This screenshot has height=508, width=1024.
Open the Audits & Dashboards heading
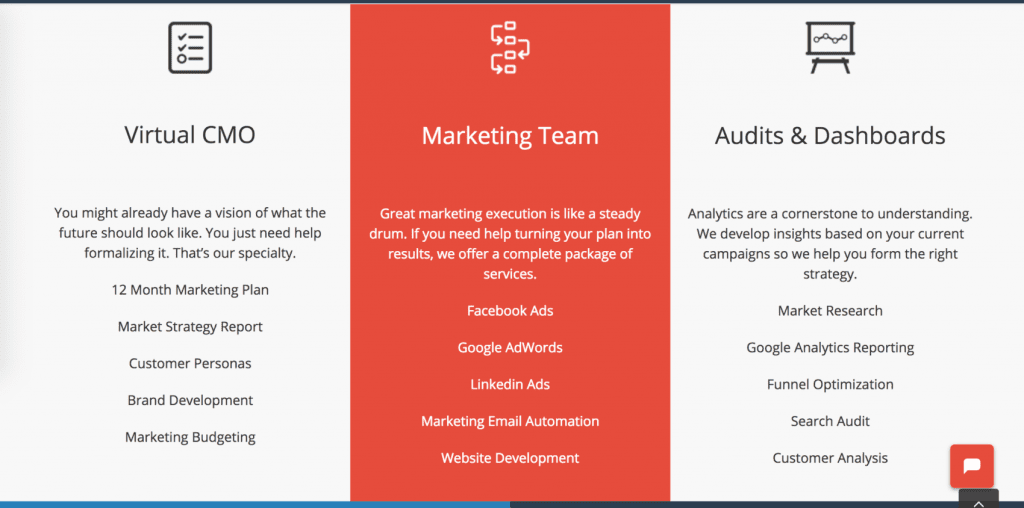point(830,136)
